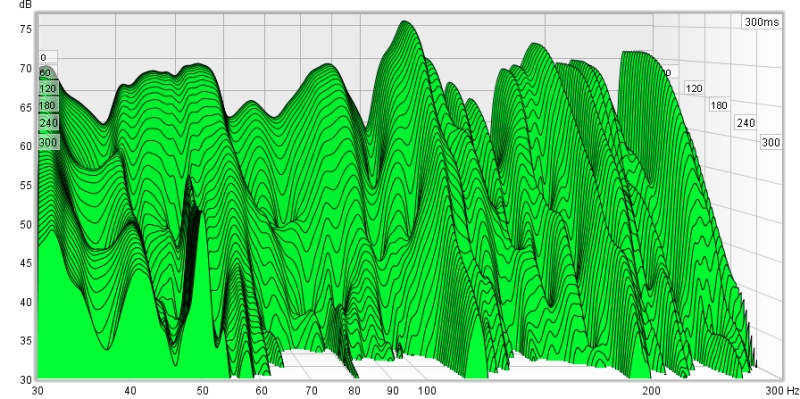Viewport: 800px width, 399px height.
Task: Click the 300 ms slice label beside the dB axis
Action: click(x=48, y=142)
